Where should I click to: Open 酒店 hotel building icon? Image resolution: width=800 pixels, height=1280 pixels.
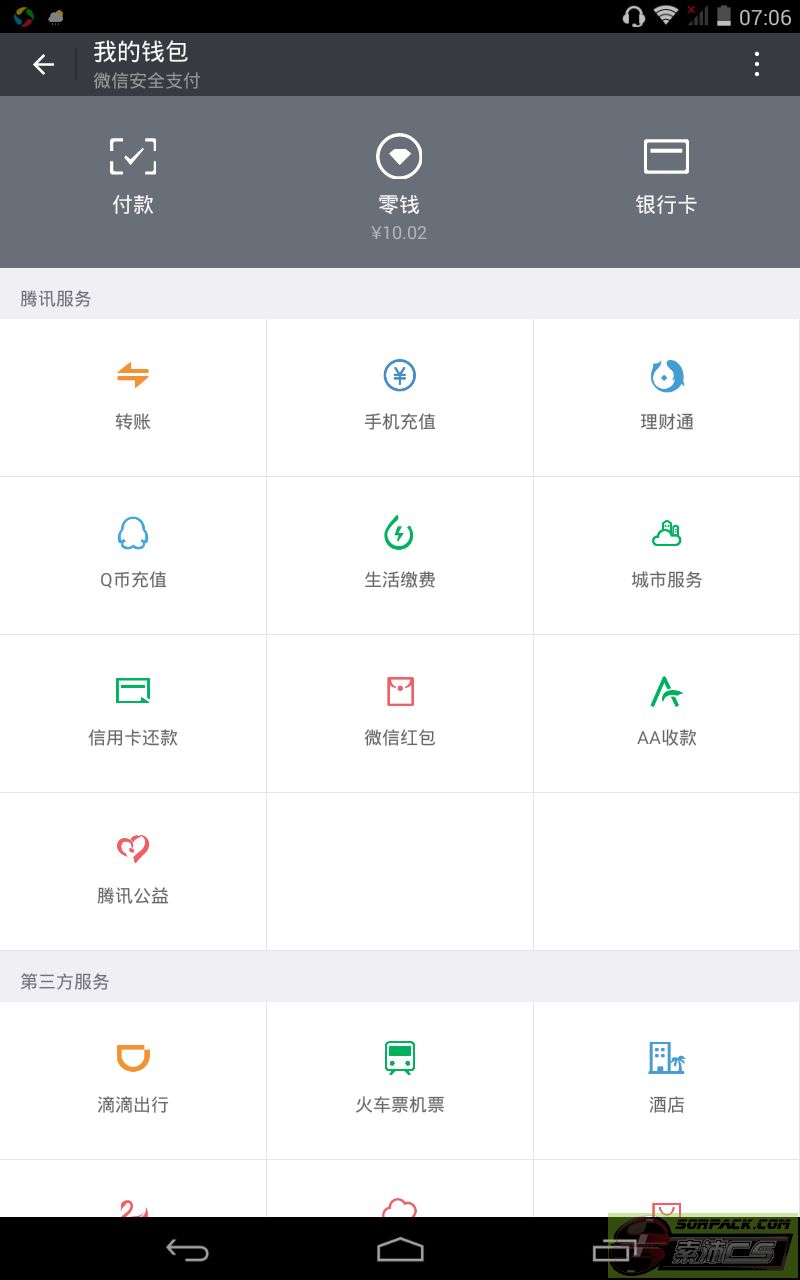tap(666, 1058)
